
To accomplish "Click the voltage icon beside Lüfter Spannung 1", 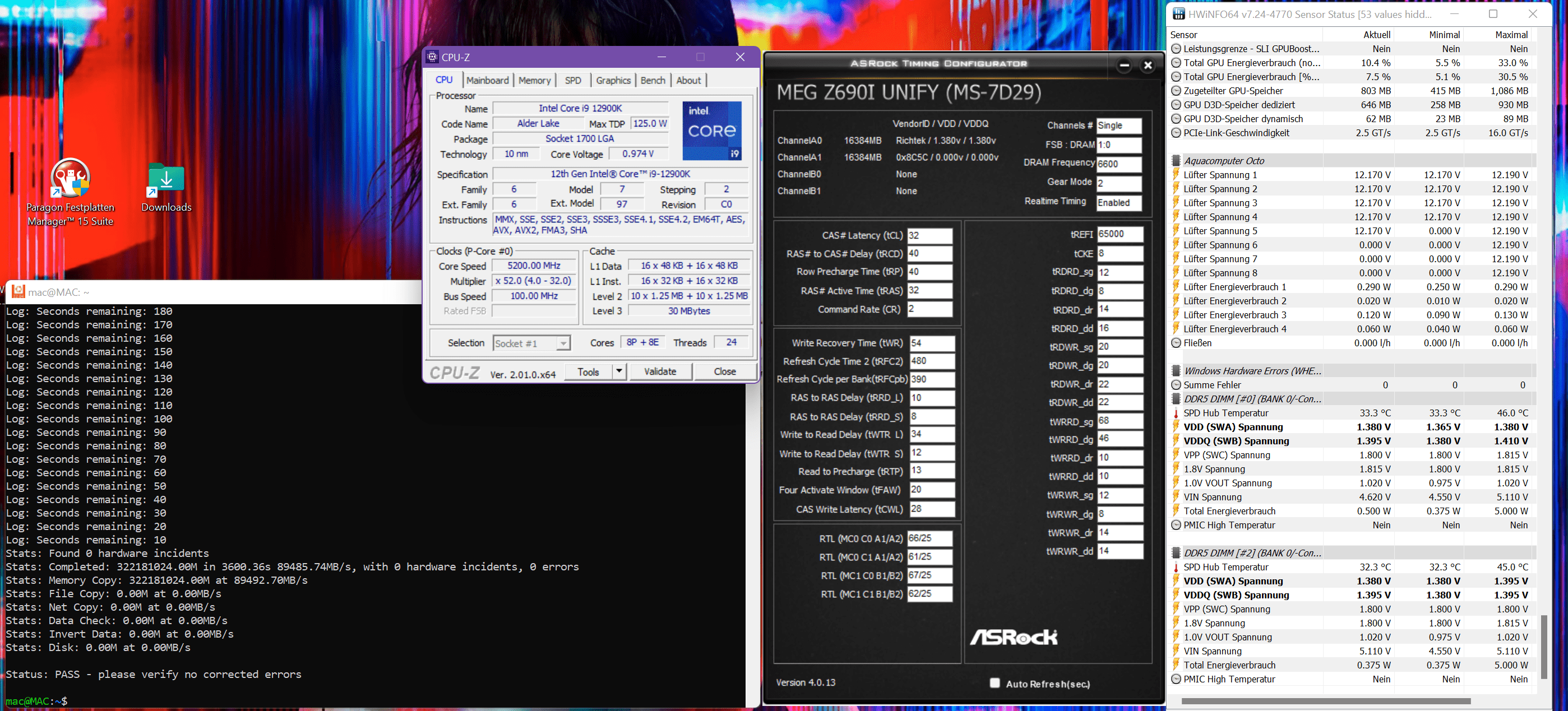I will [x=1176, y=175].
